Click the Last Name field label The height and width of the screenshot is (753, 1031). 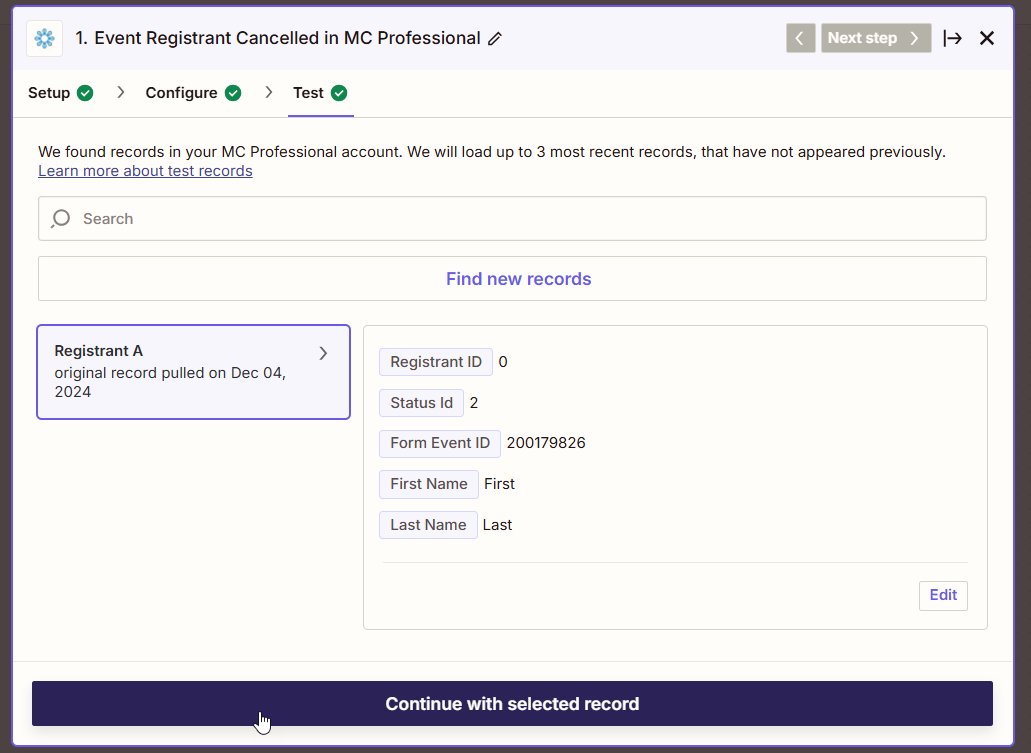pyautogui.click(x=428, y=525)
